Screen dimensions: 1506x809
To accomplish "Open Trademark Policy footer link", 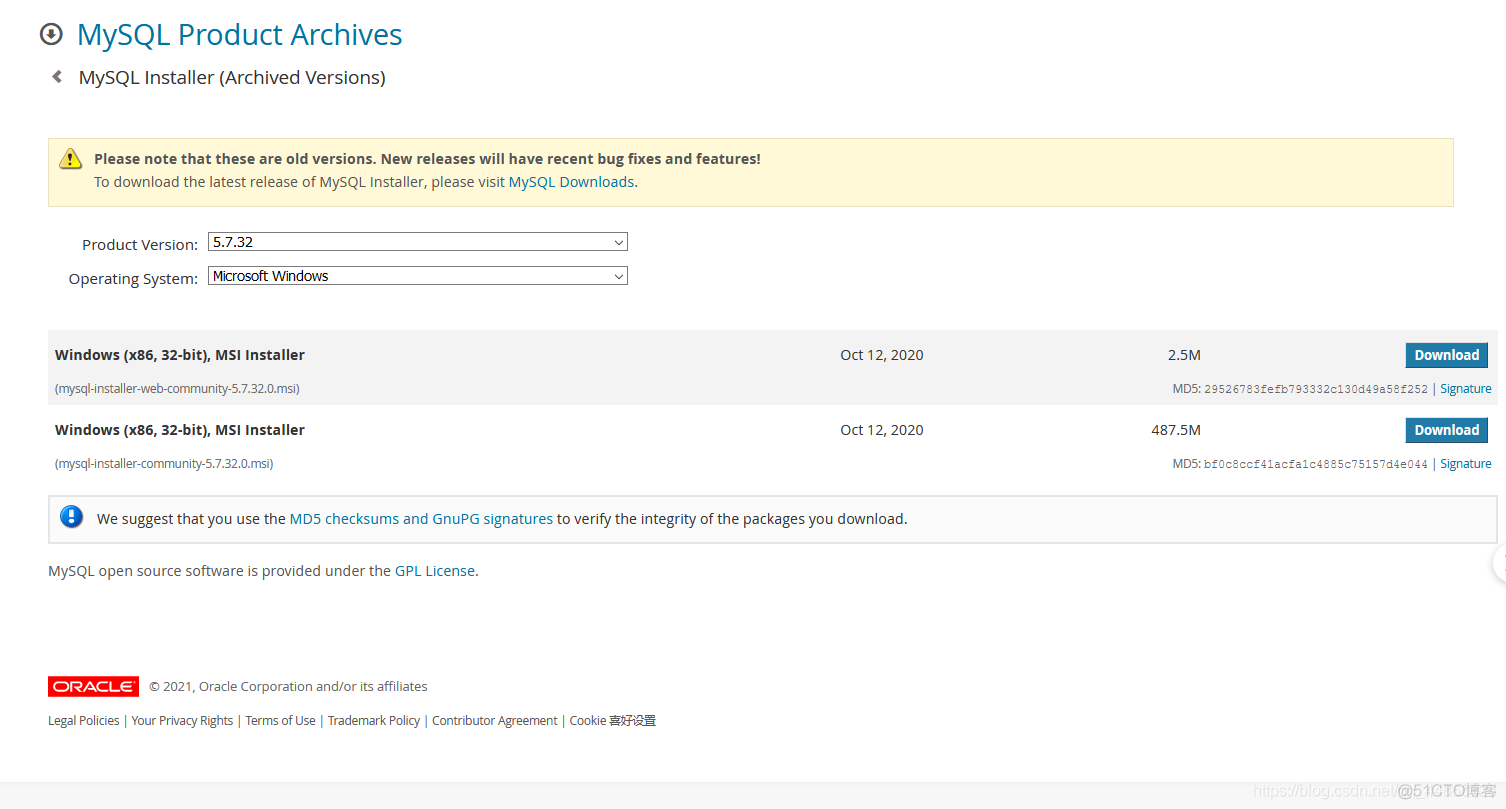I will [x=374, y=721].
